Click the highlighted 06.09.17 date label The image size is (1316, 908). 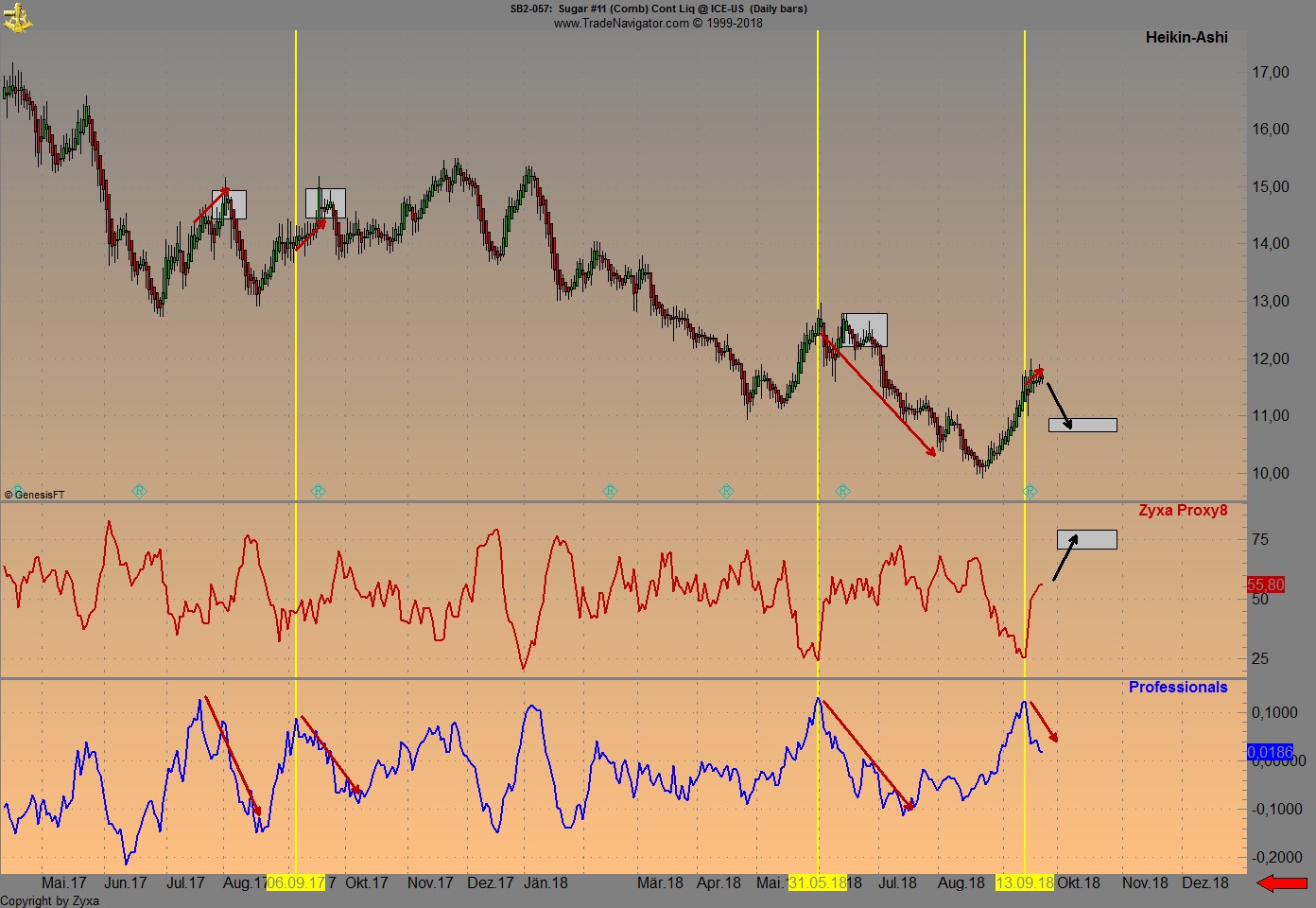pos(296,883)
